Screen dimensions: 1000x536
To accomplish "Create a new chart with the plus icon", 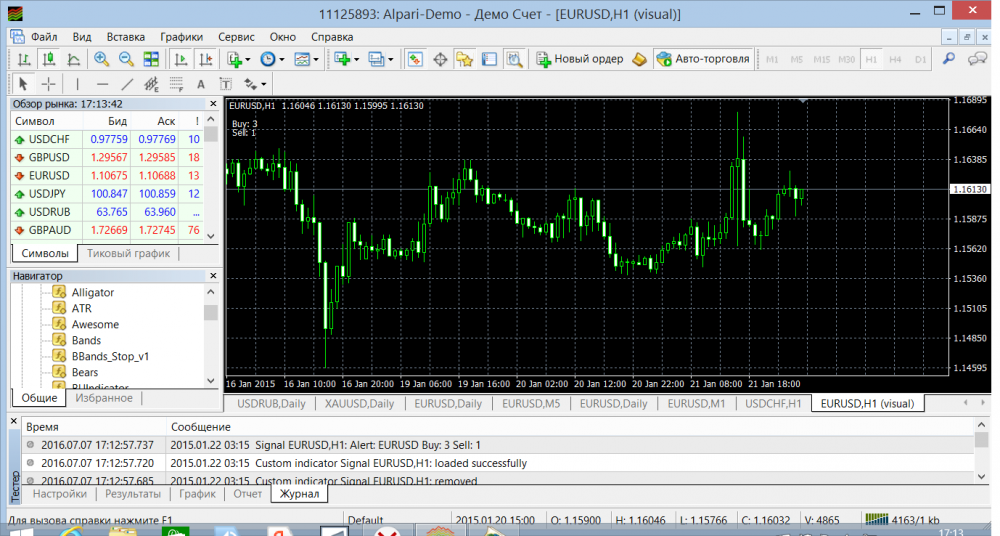I will coord(342,59).
